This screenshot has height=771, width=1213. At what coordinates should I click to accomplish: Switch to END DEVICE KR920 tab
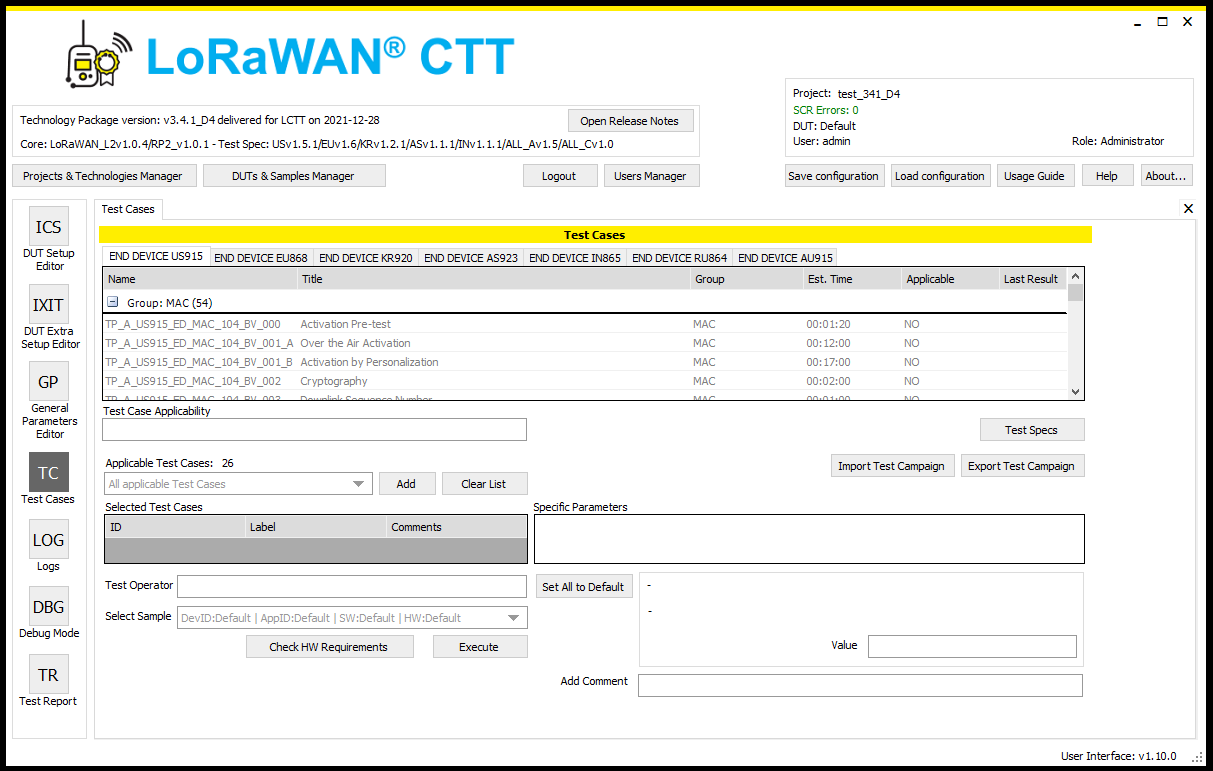[x=366, y=258]
